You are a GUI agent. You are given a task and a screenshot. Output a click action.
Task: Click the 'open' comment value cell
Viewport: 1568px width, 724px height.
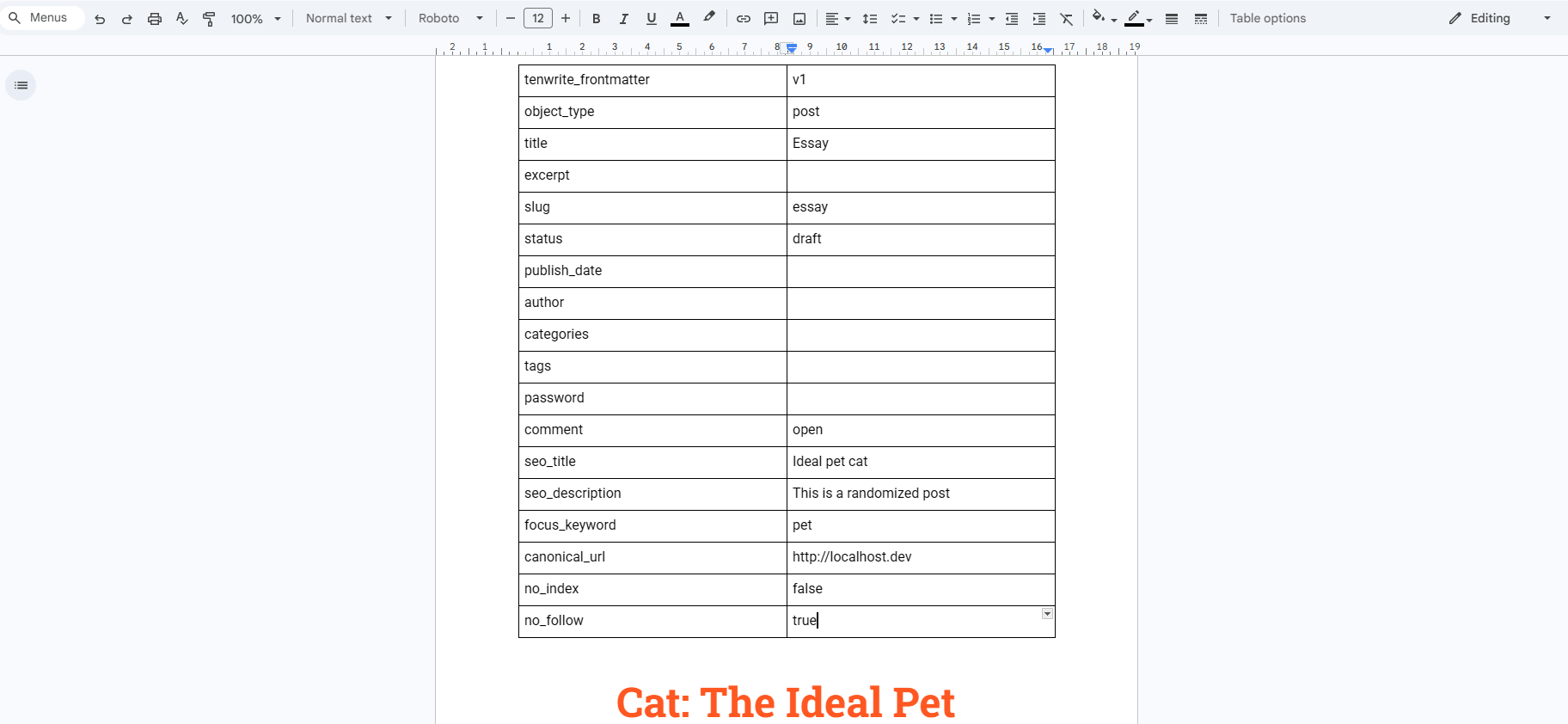coord(921,430)
